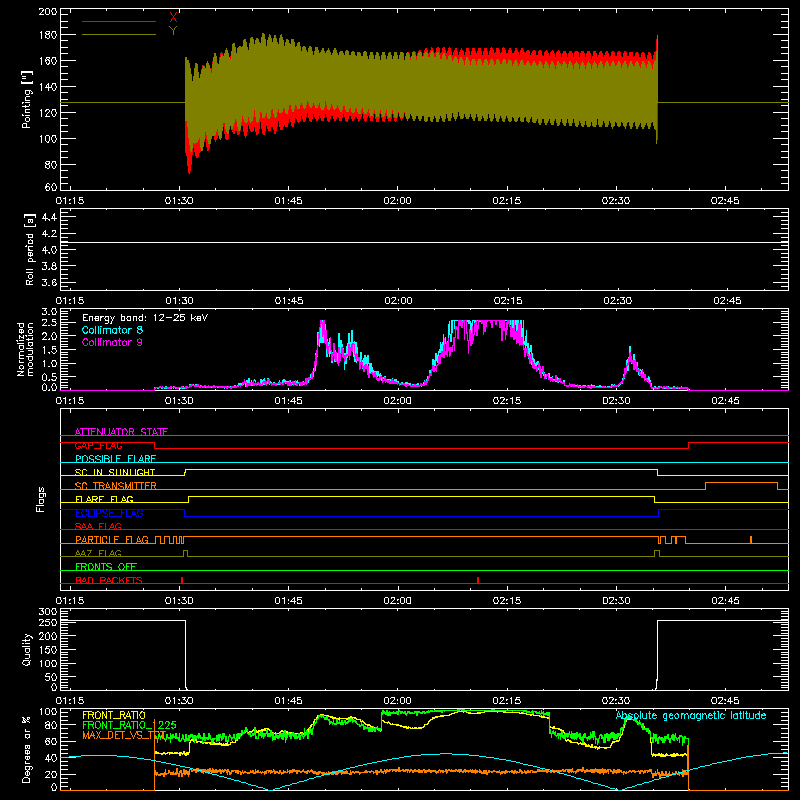Click the orange MAX_DET_VS_TOT legend label
800x800 pixels.
124,735
